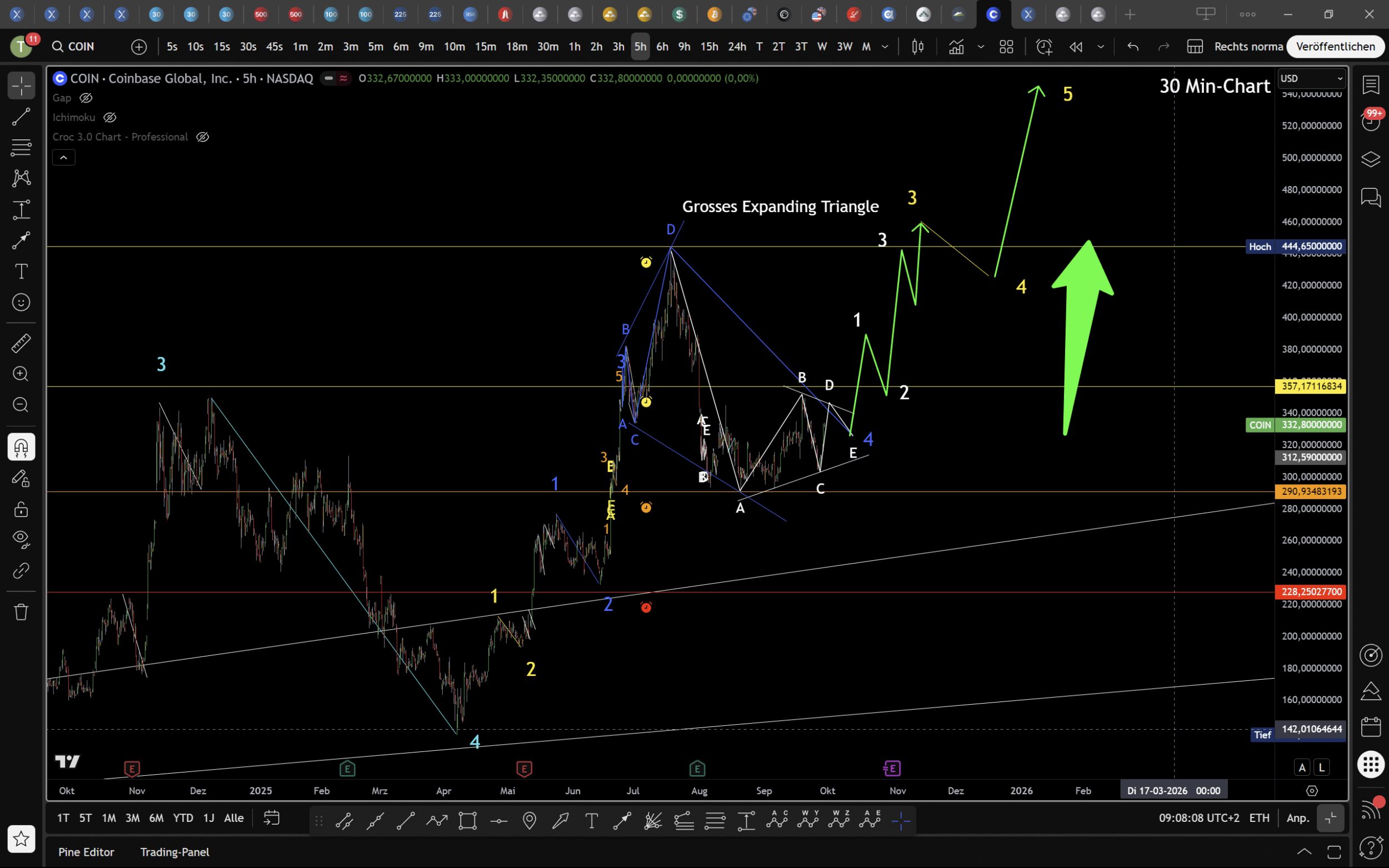The height and width of the screenshot is (868, 1389).
Task: Open the emoji icons tool
Action: pyautogui.click(x=21, y=302)
